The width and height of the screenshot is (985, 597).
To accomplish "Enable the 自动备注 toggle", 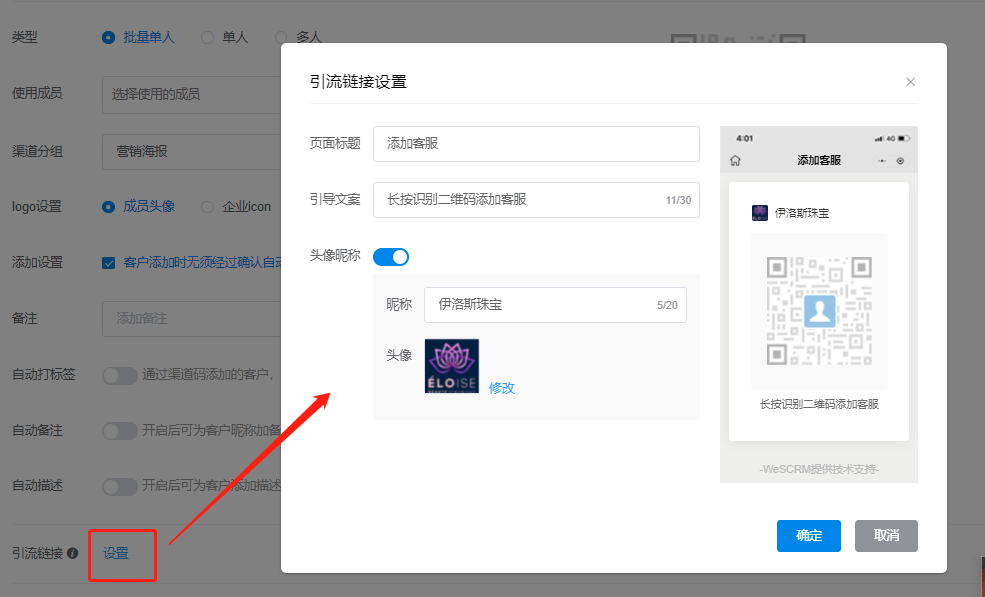I will (x=119, y=431).
